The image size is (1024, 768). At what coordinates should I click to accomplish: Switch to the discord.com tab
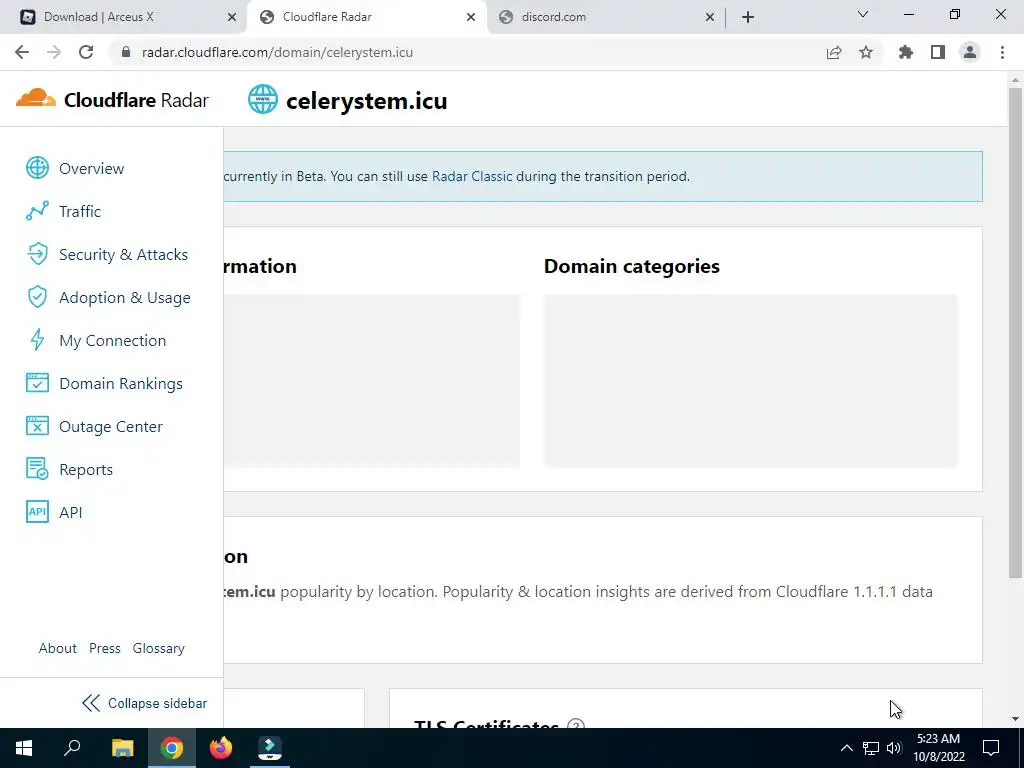click(x=604, y=17)
